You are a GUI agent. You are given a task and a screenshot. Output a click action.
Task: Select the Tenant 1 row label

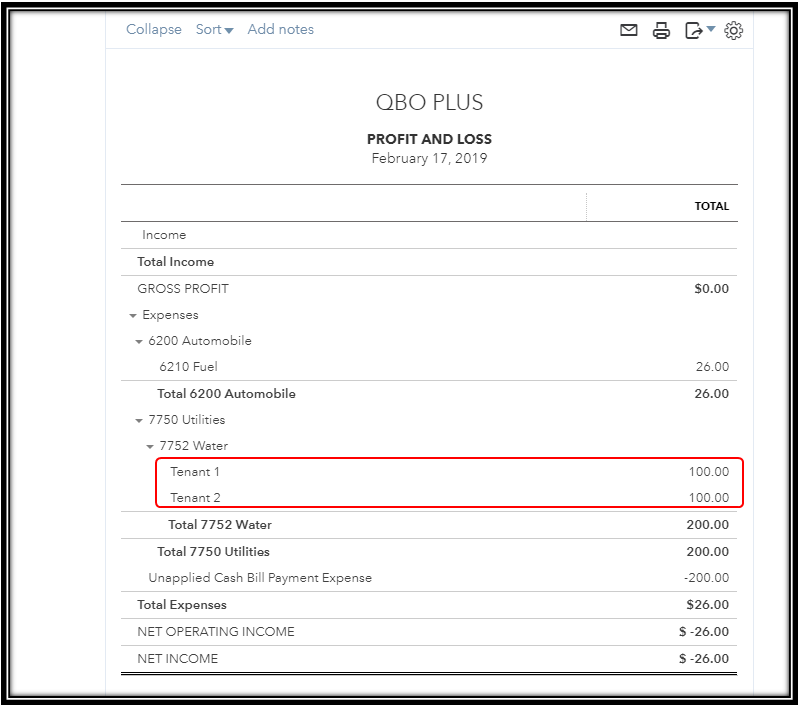(195, 472)
